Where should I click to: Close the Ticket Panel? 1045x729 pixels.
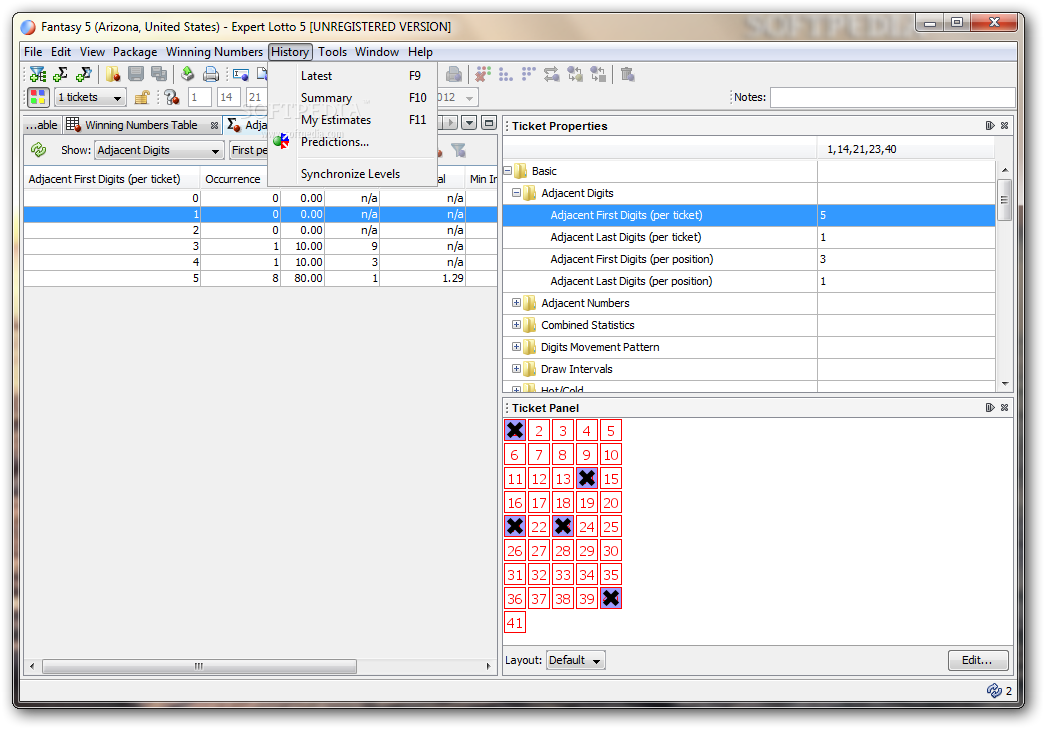(1004, 407)
